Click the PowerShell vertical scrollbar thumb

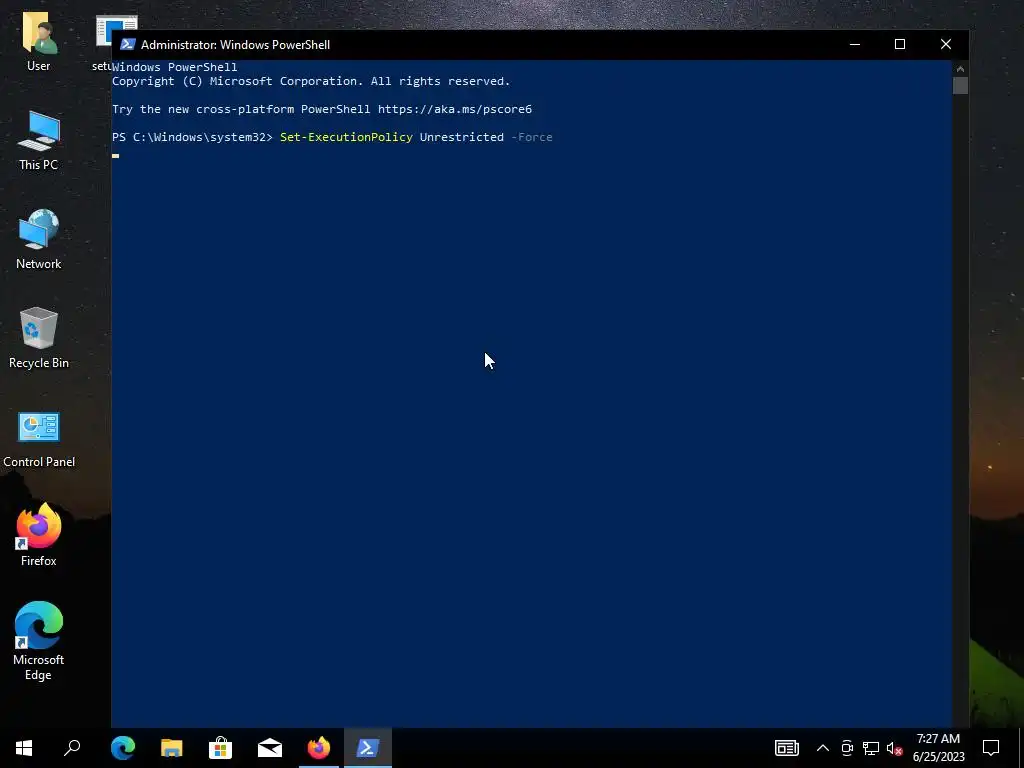960,86
